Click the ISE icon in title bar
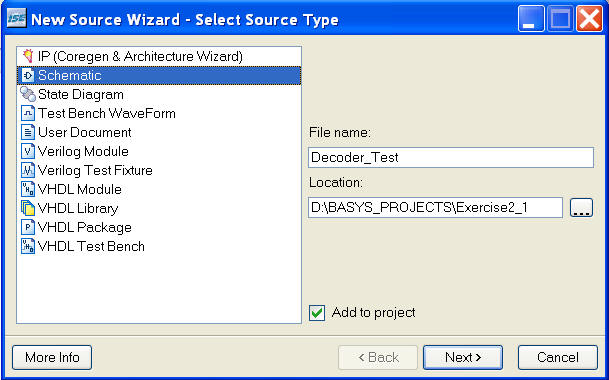The image size is (609, 380). 16,18
